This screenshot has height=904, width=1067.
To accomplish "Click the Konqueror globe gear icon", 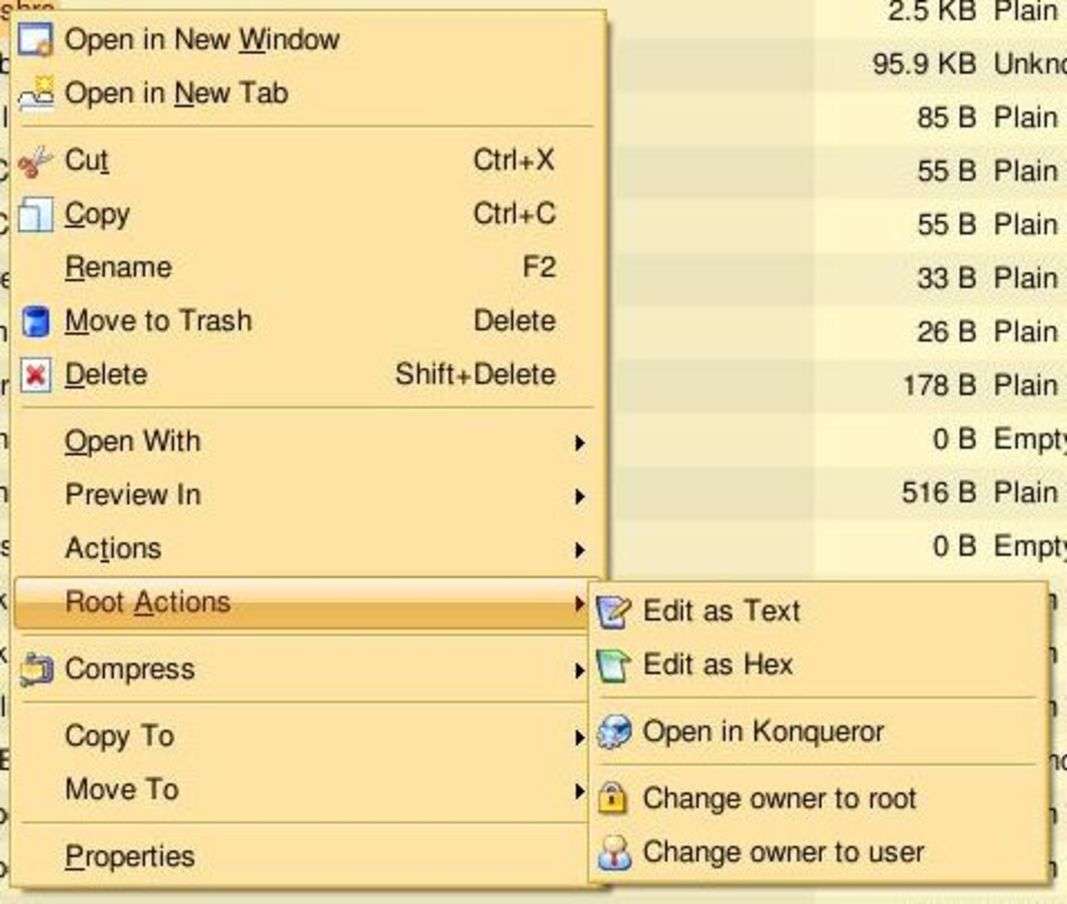I will point(613,732).
